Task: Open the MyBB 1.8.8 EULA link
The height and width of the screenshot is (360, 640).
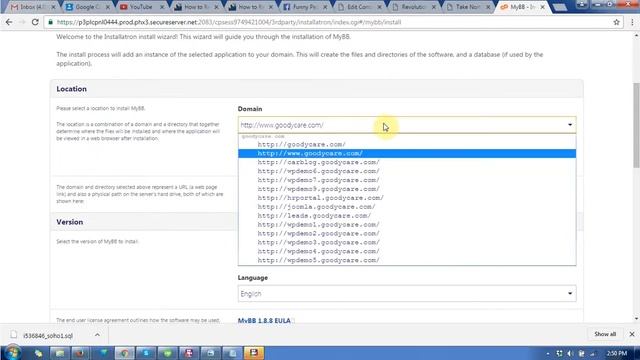Action: (x=264, y=321)
